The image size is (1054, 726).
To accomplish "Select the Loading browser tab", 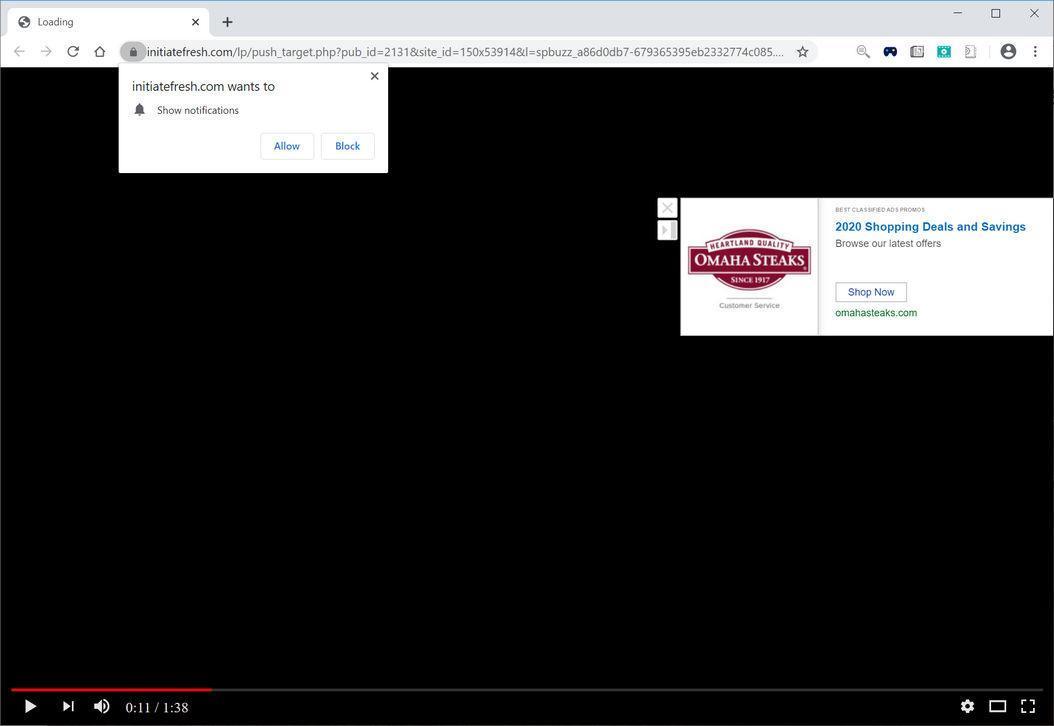I will (x=108, y=22).
